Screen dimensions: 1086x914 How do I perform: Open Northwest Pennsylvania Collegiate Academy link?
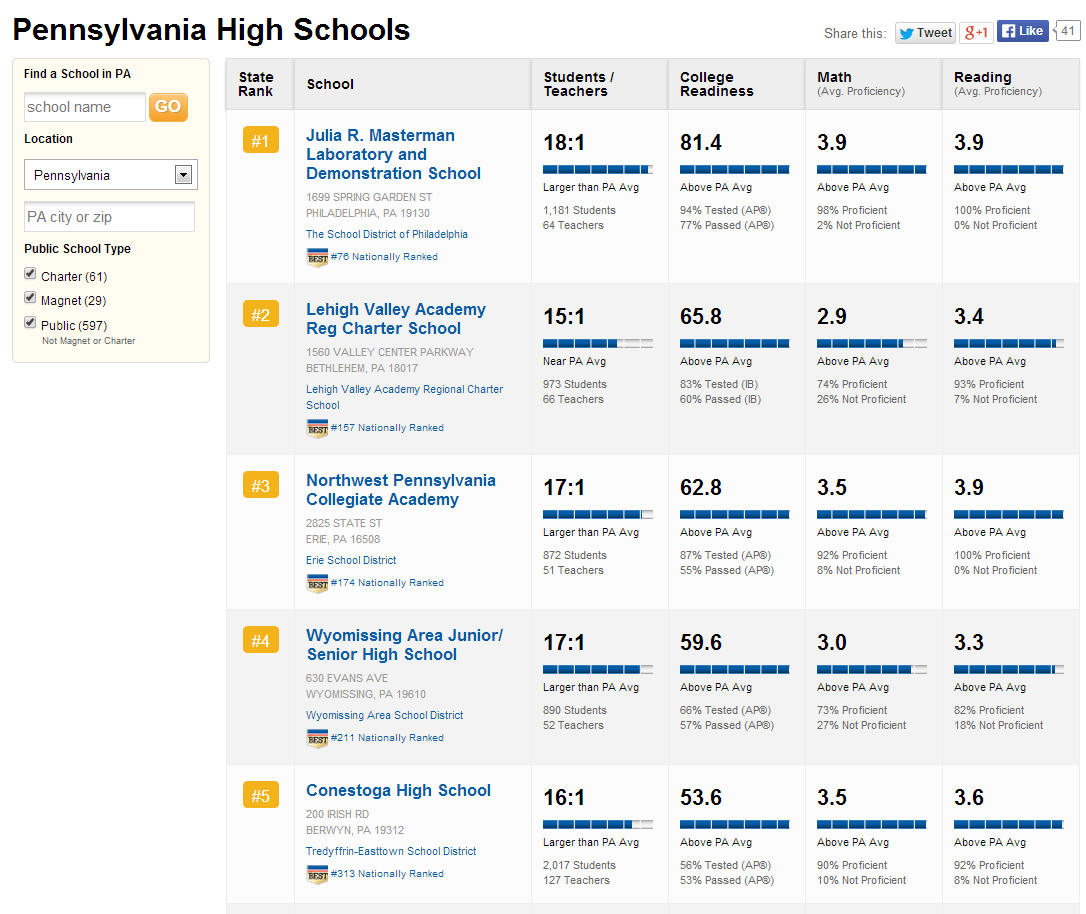[400, 490]
